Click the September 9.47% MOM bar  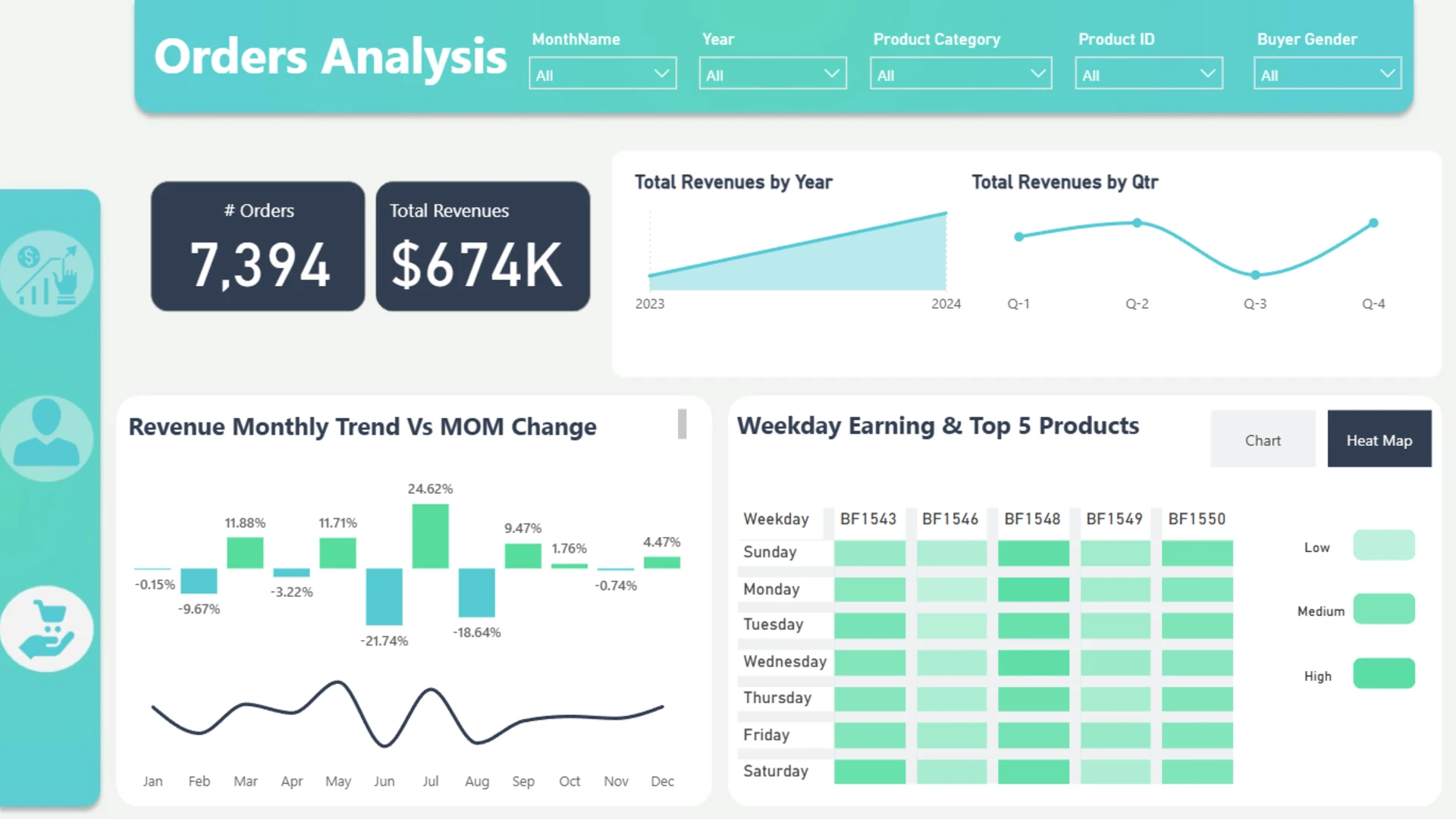[522, 556]
